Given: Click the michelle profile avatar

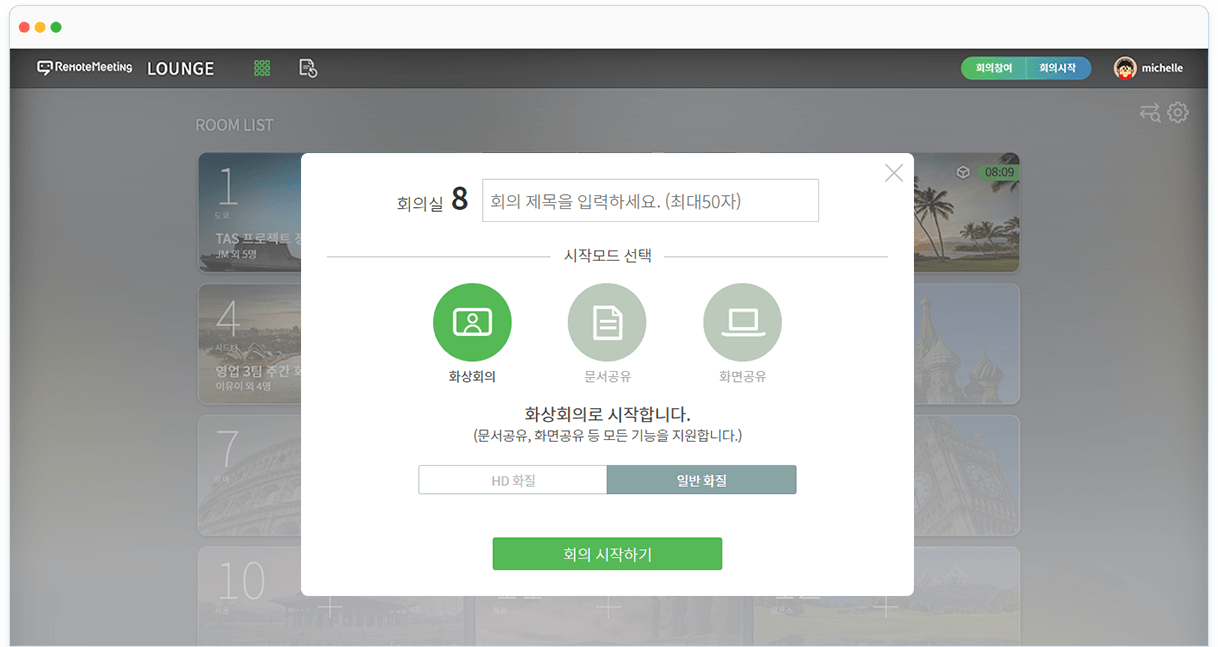Looking at the screenshot, I should coord(1125,68).
